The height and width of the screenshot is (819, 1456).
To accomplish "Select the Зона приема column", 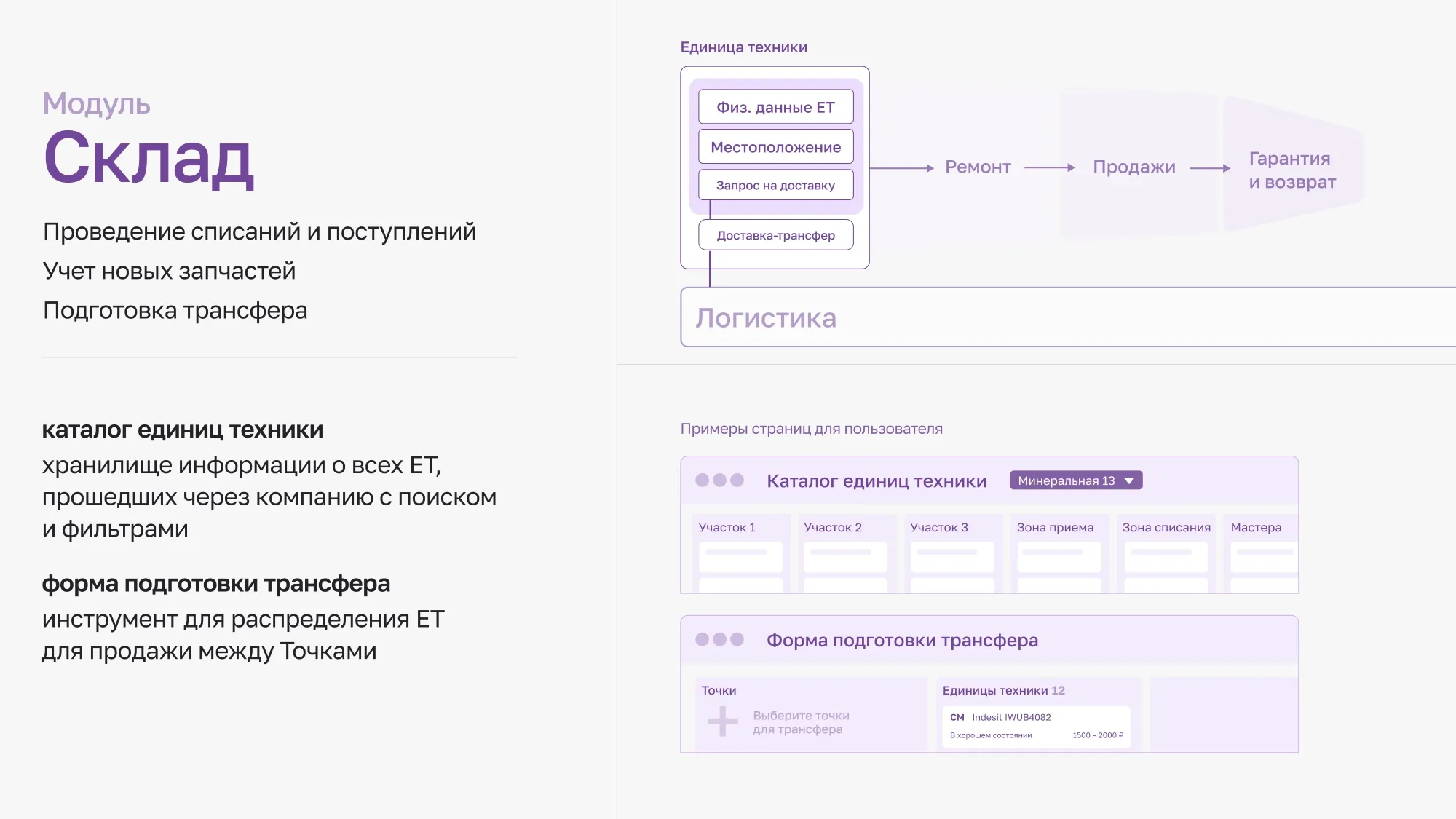I will (1054, 527).
